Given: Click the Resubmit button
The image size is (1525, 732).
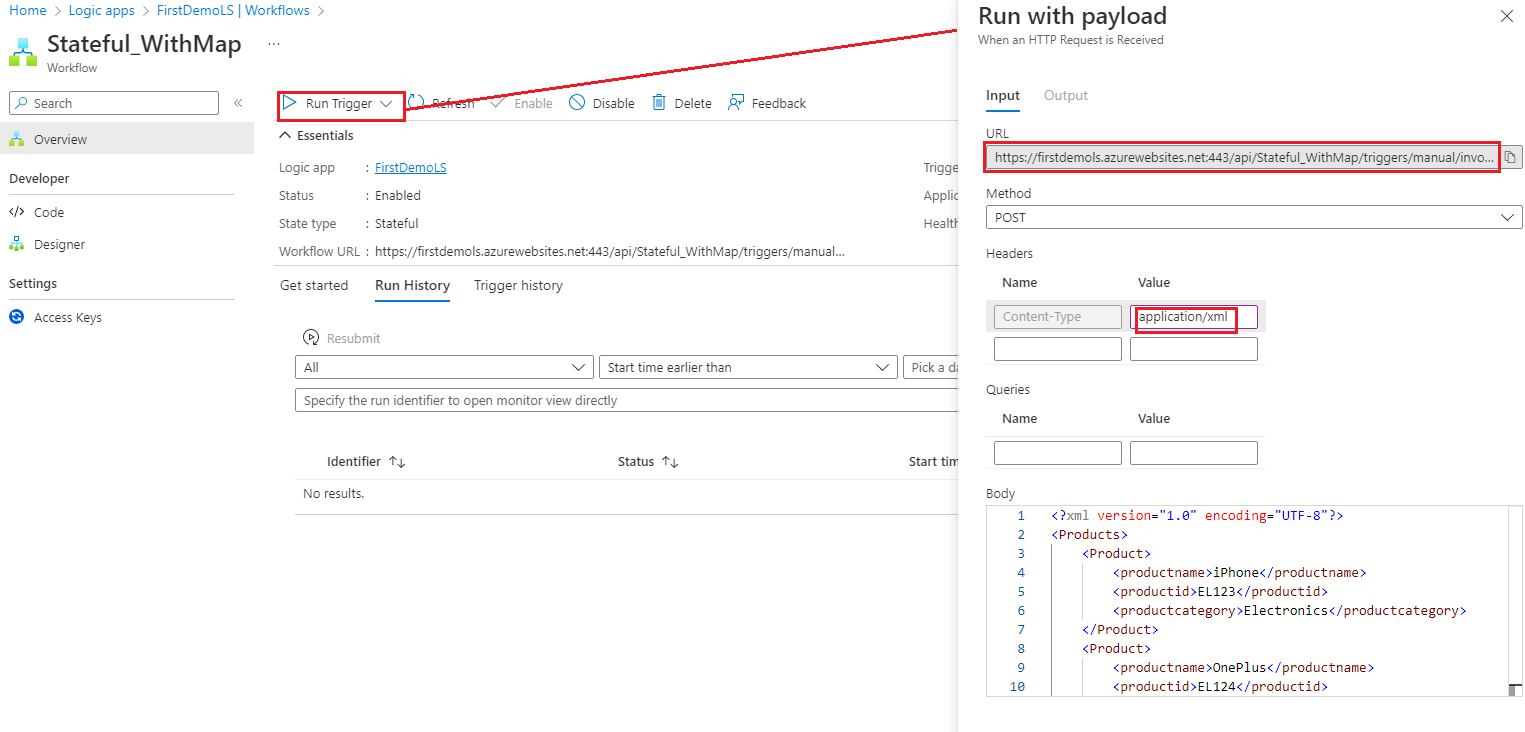Looking at the screenshot, I should (341, 338).
